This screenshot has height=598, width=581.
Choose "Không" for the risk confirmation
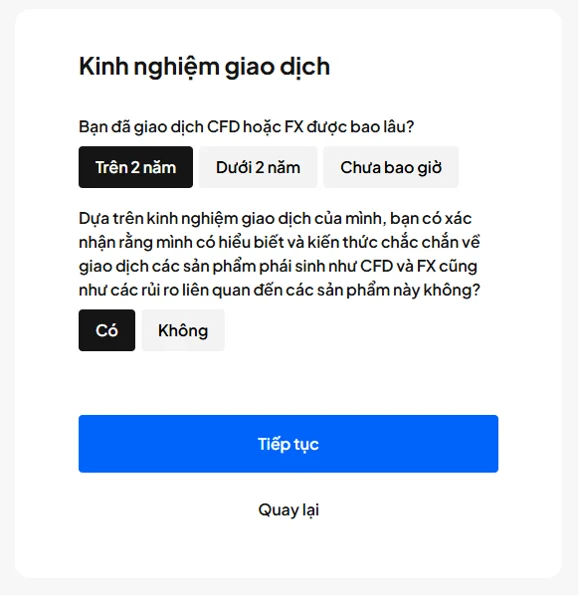point(183,331)
